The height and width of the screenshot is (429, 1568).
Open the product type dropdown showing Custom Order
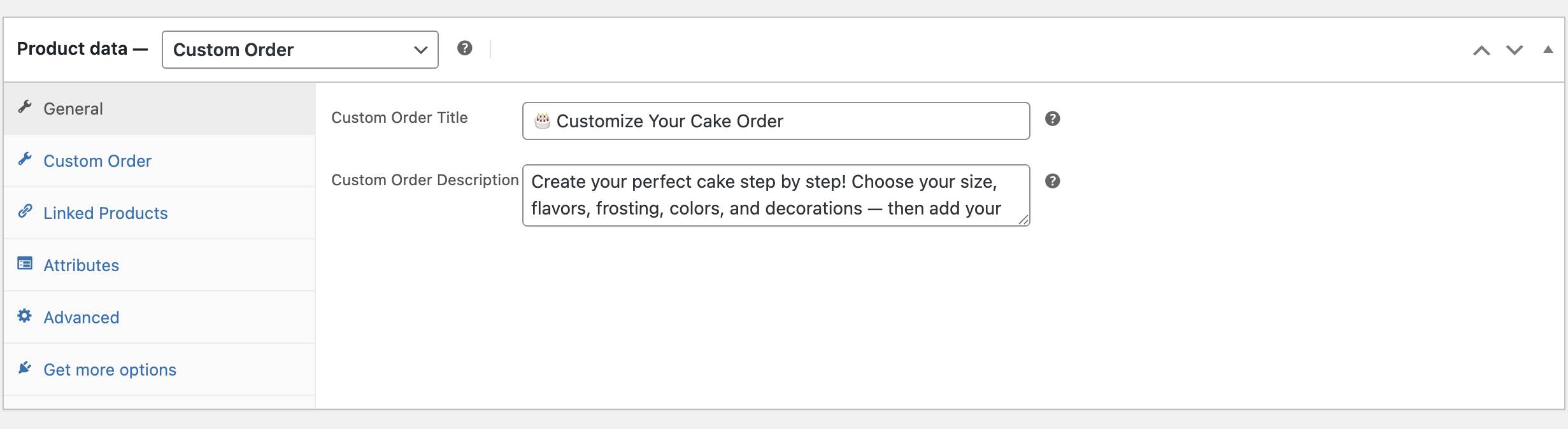[x=300, y=50]
